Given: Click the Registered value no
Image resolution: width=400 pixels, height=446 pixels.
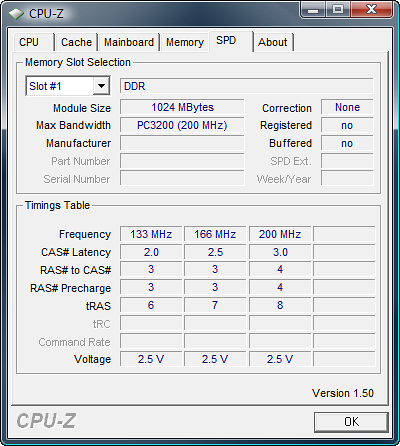Looking at the screenshot, I should [x=347, y=125].
